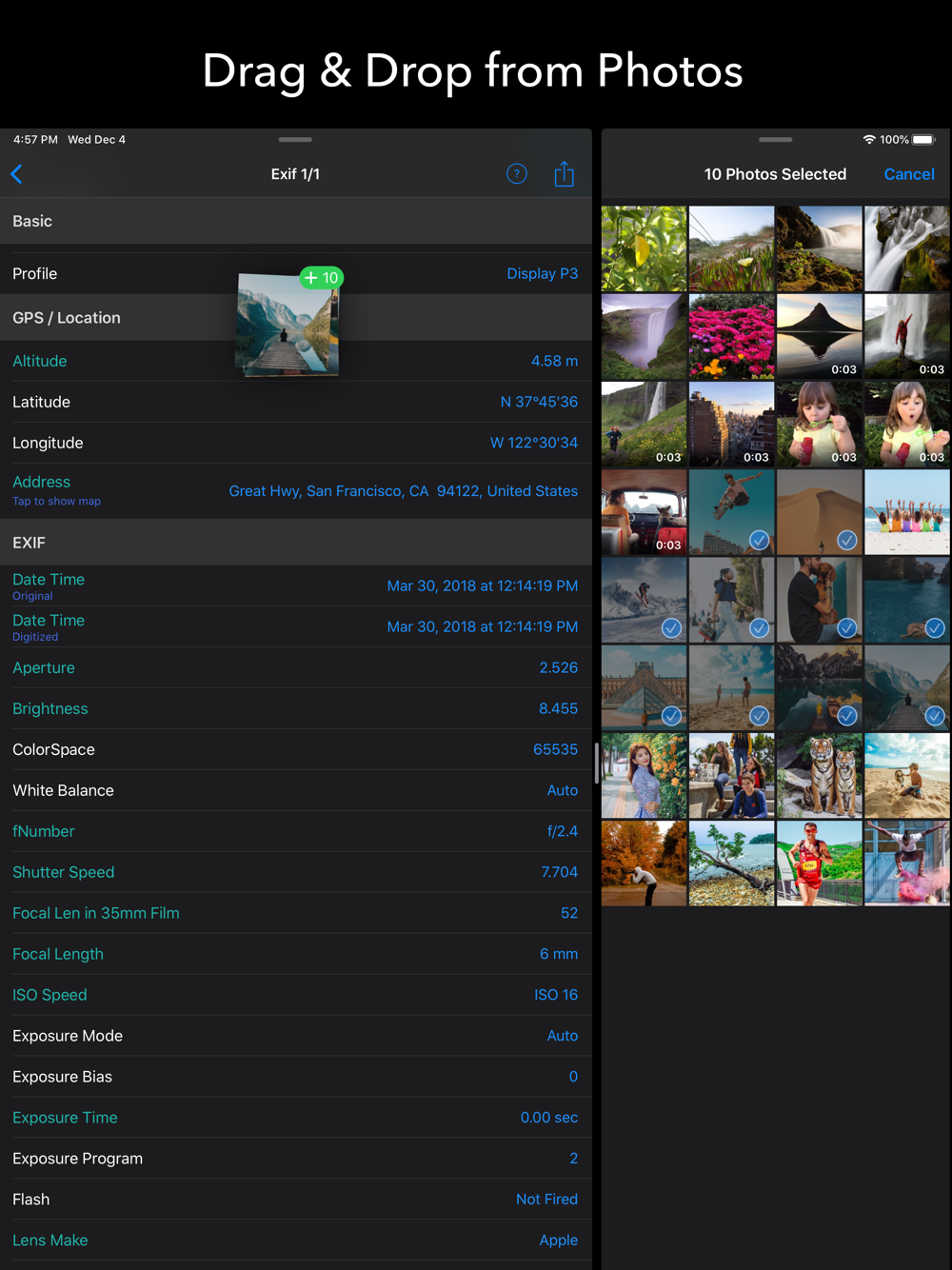Select the girls on beach photo
Viewport: 952px width, 1270px height.
[907, 512]
